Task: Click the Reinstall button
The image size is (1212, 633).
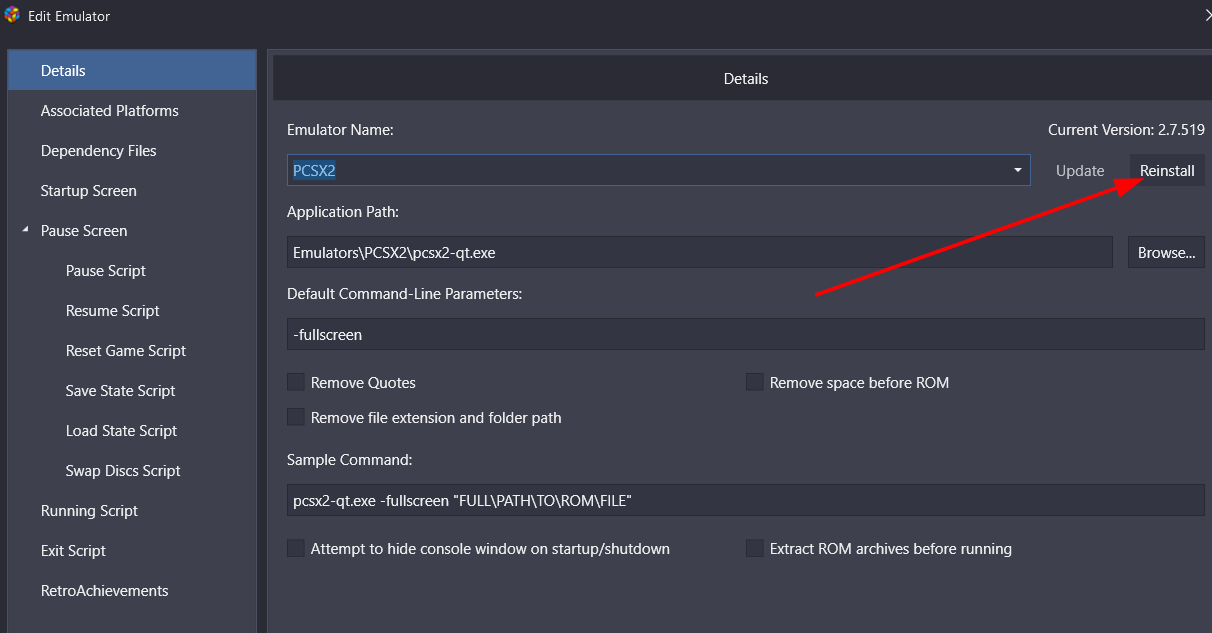Action: click(1167, 170)
